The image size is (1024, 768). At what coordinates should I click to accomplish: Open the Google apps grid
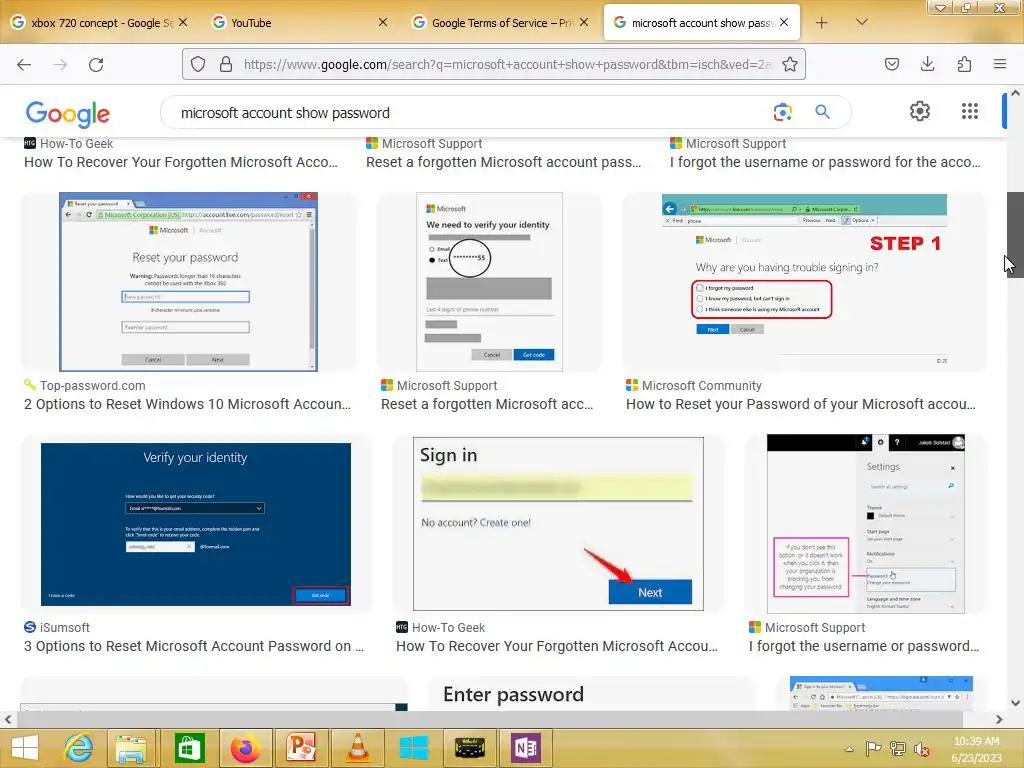[970, 111]
